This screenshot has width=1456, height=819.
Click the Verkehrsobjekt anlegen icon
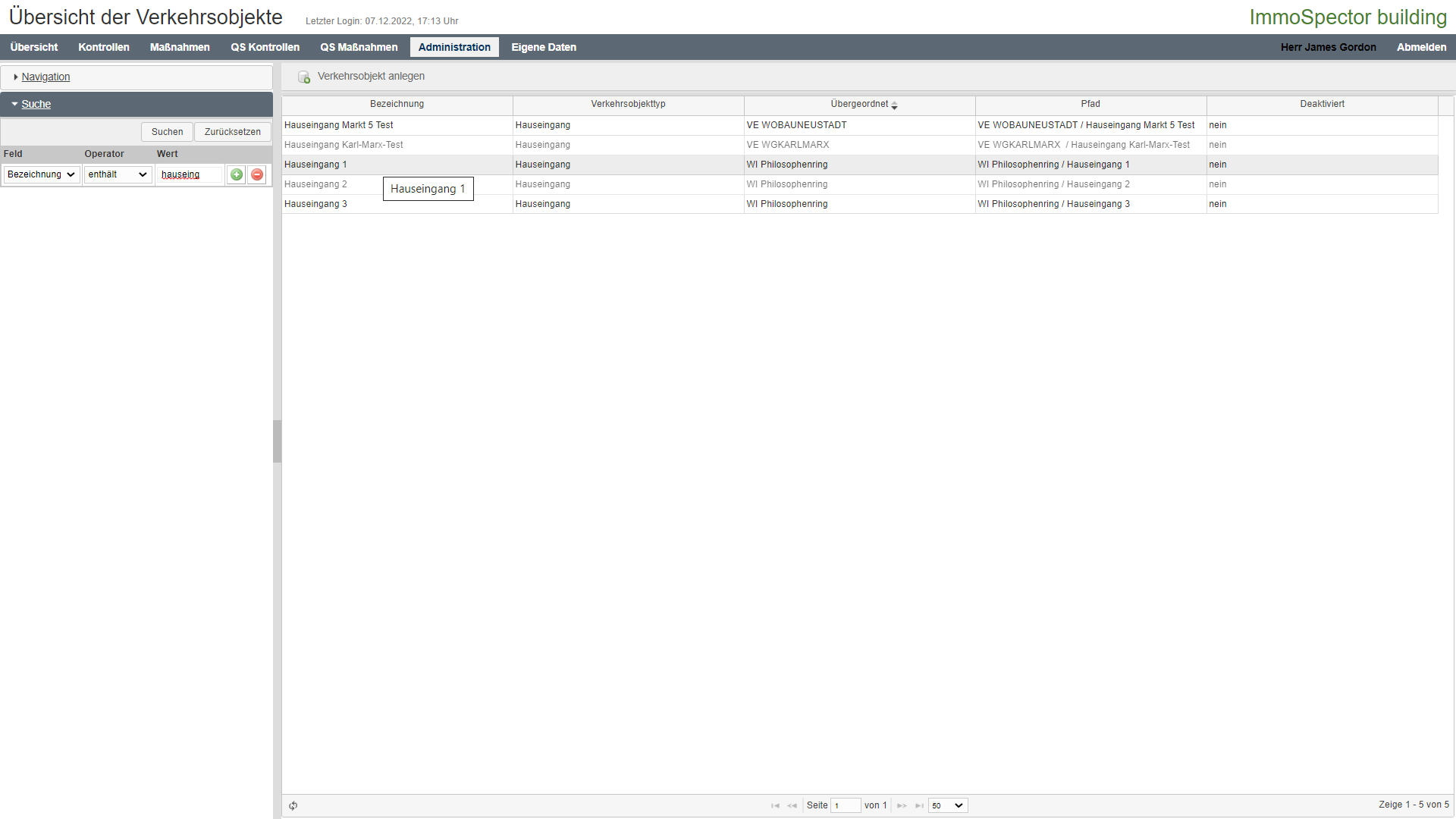tap(304, 77)
